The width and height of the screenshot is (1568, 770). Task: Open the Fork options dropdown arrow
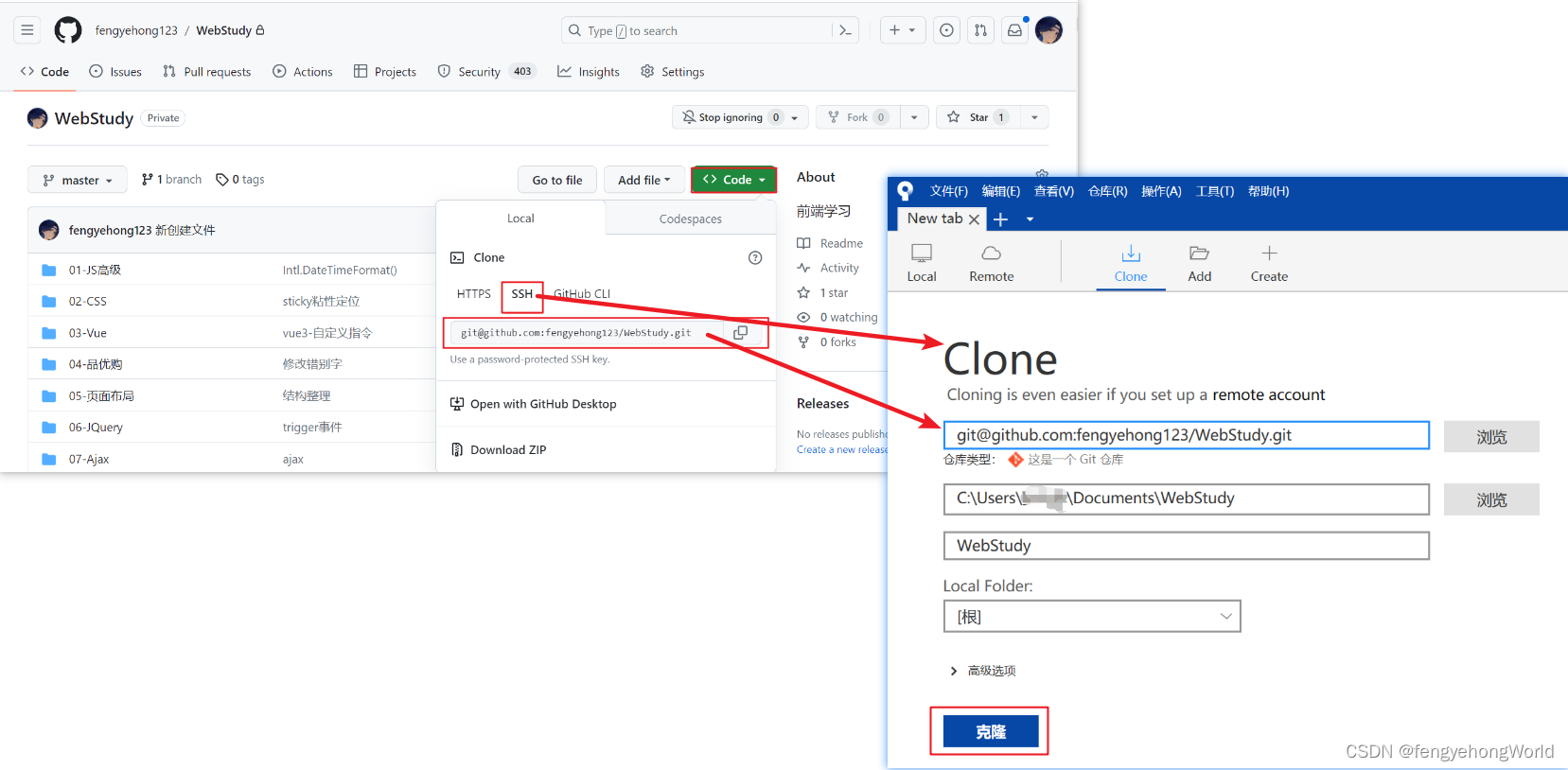click(914, 117)
